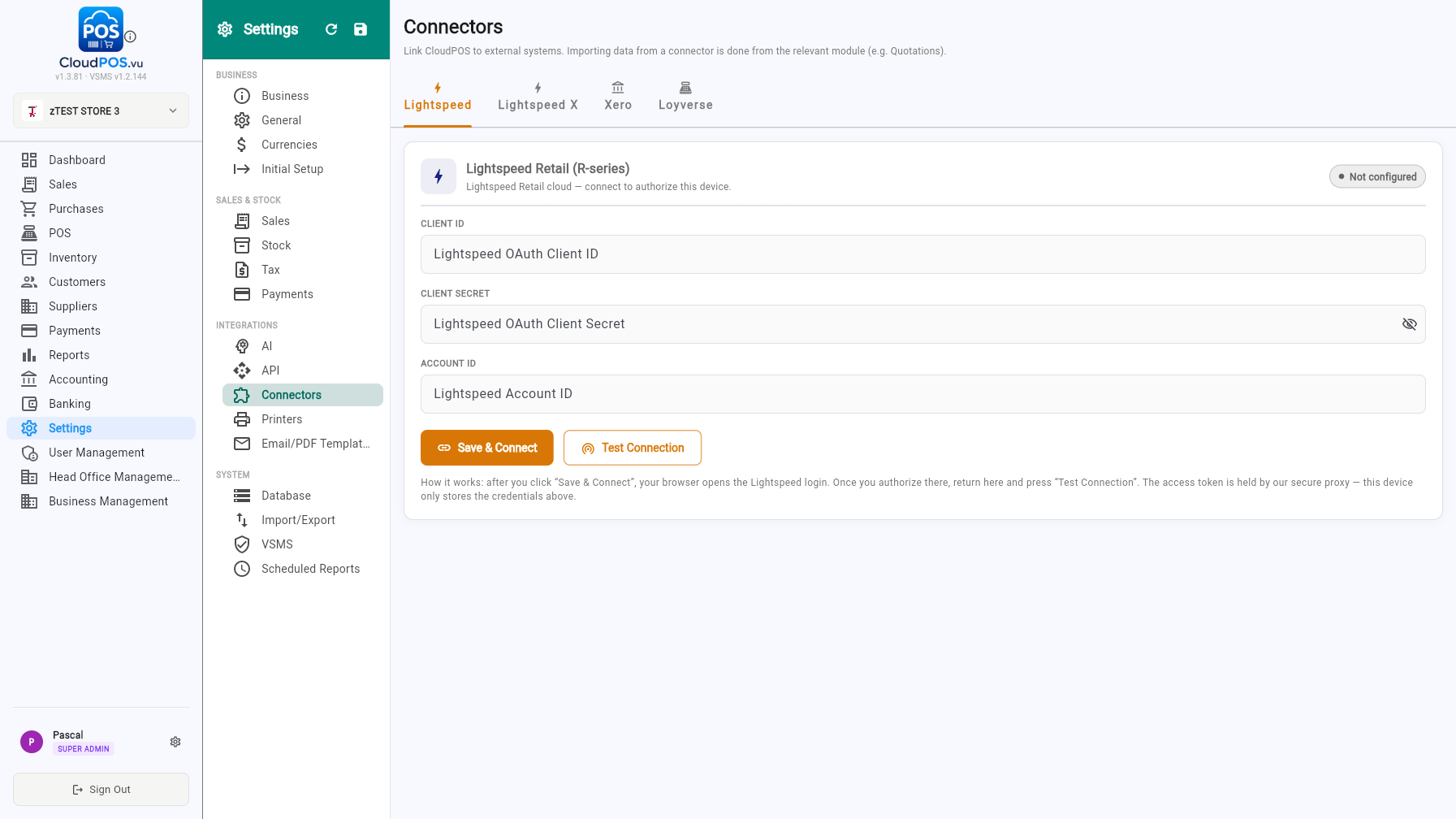The image size is (1456, 819).
Task: Open the POS register in sidebar
Action: click(101, 233)
